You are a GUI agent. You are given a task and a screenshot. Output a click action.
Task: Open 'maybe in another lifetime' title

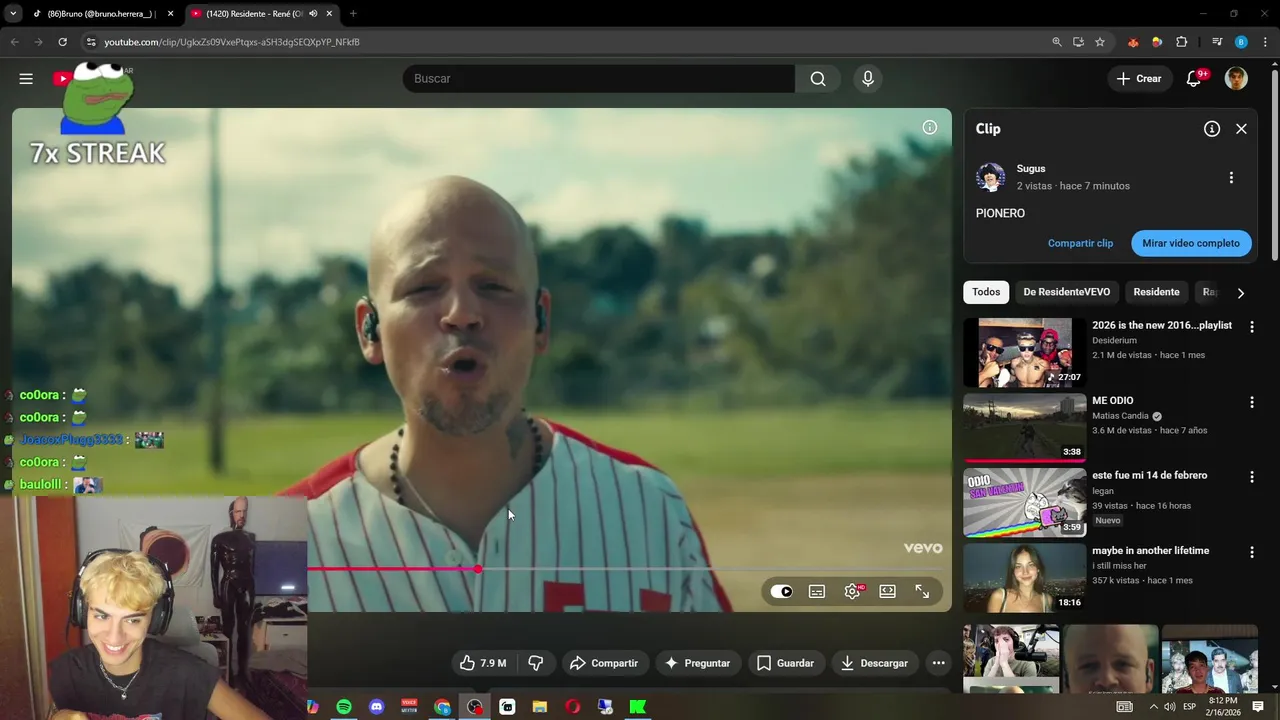click(1150, 551)
